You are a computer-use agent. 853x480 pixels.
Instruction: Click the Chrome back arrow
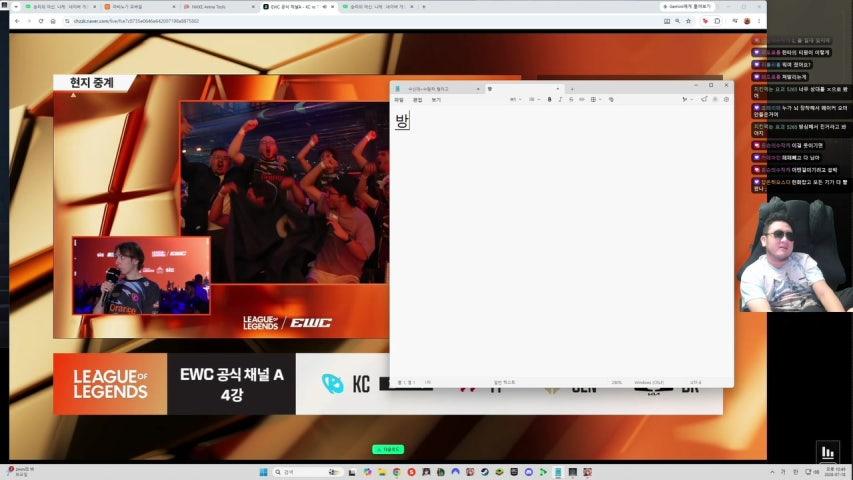tap(17, 21)
